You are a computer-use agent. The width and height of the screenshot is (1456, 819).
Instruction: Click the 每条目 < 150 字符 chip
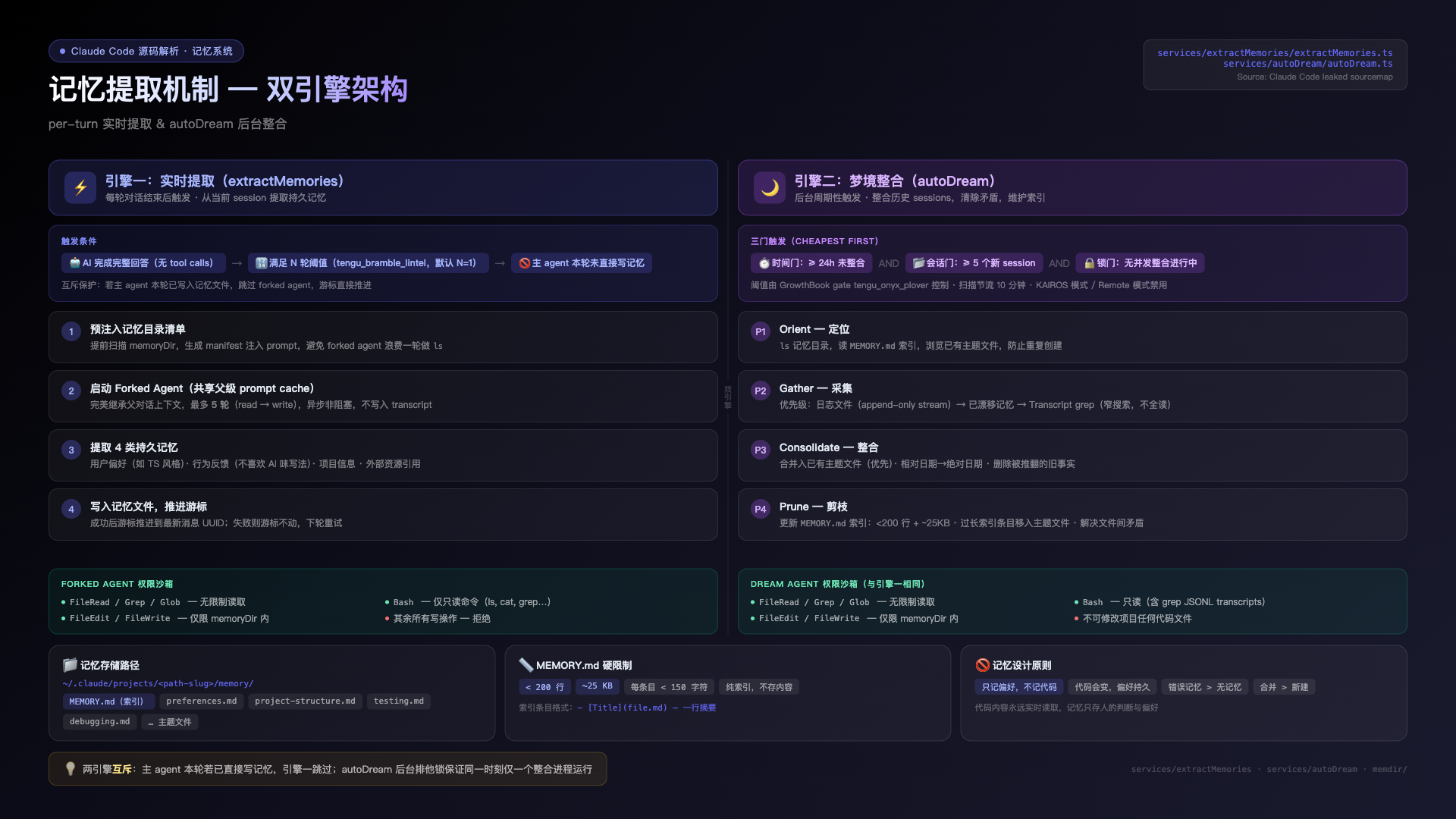click(669, 687)
